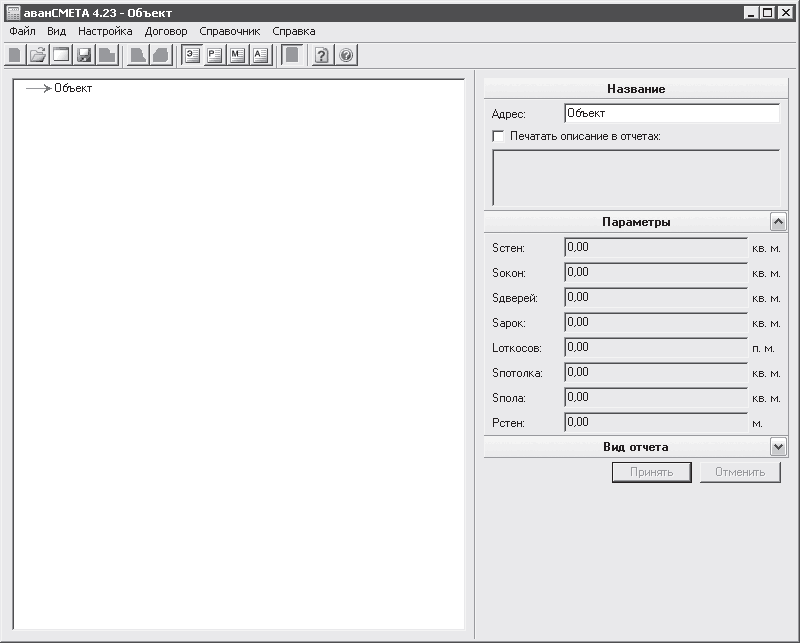Click the new document toolbar icon
The height and width of the screenshot is (643, 800).
tap(15, 55)
